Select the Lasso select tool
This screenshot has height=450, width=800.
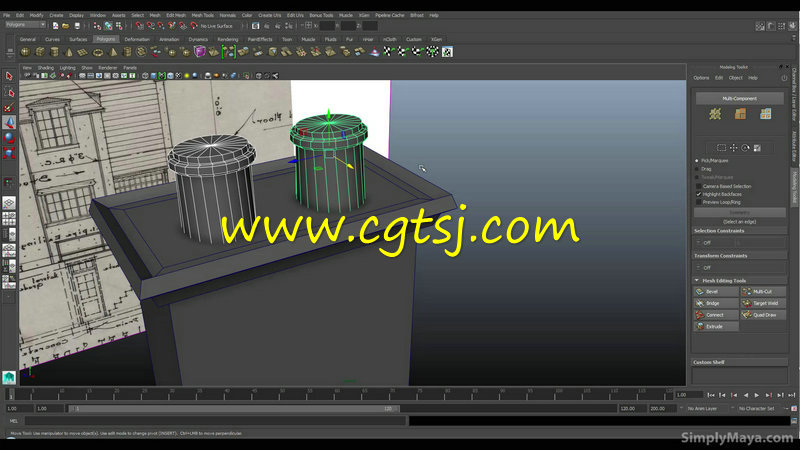[x=9, y=92]
